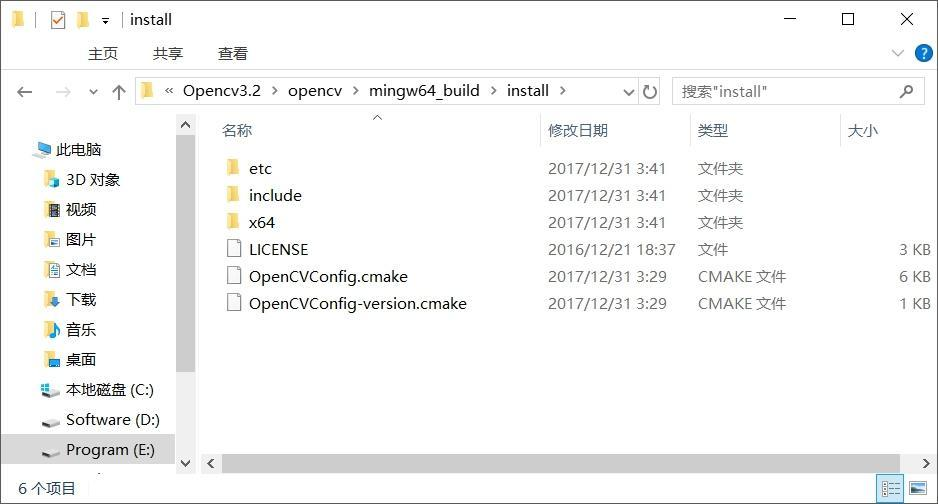
Task: Go up one folder level
Action: [x=119, y=91]
